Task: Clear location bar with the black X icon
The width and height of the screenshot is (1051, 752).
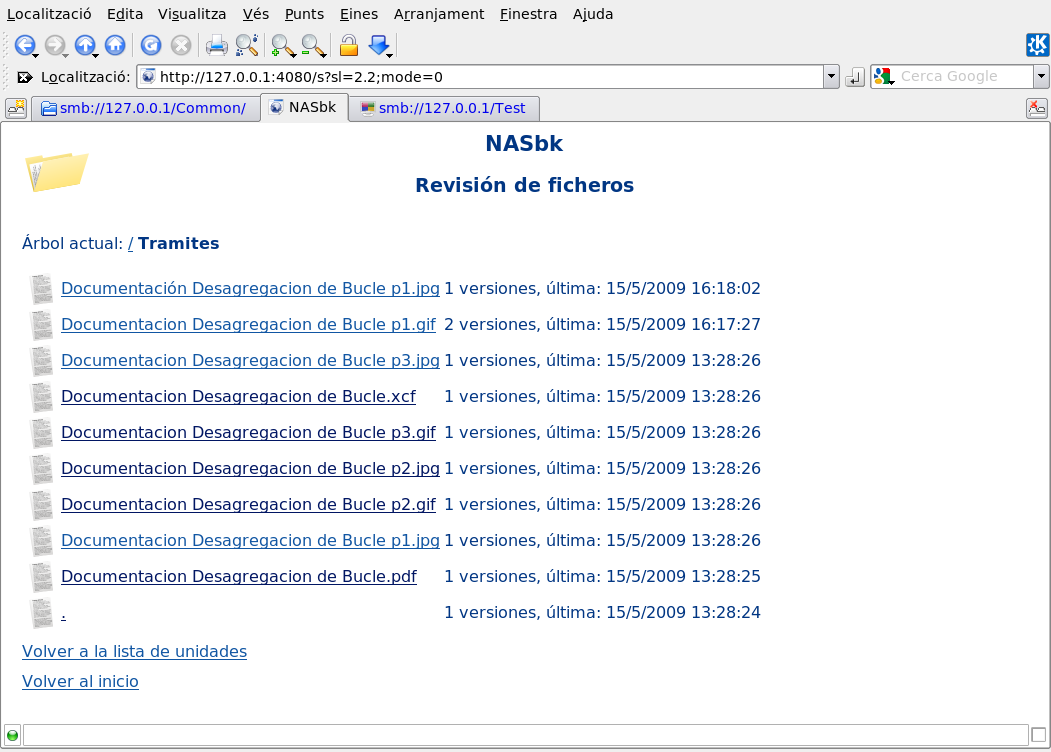Action: click(x=24, y=77)
